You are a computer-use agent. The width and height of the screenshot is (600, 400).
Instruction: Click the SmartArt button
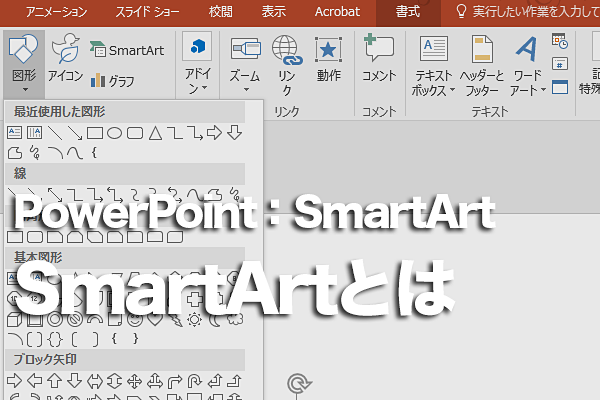[127, 50]
